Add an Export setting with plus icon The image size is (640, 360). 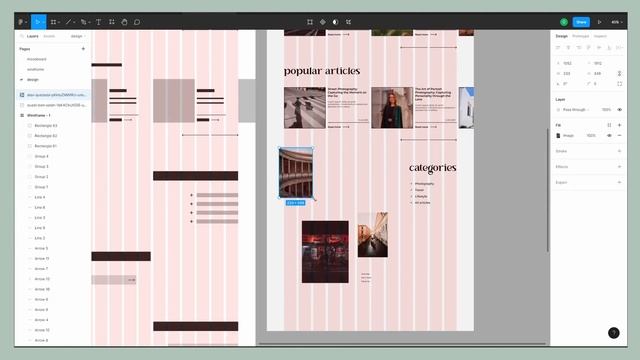coord(619,182)
